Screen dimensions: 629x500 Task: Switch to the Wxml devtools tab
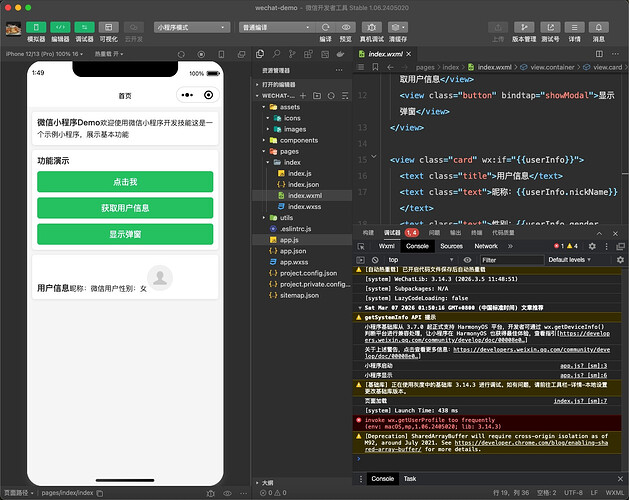click(387, 246)
